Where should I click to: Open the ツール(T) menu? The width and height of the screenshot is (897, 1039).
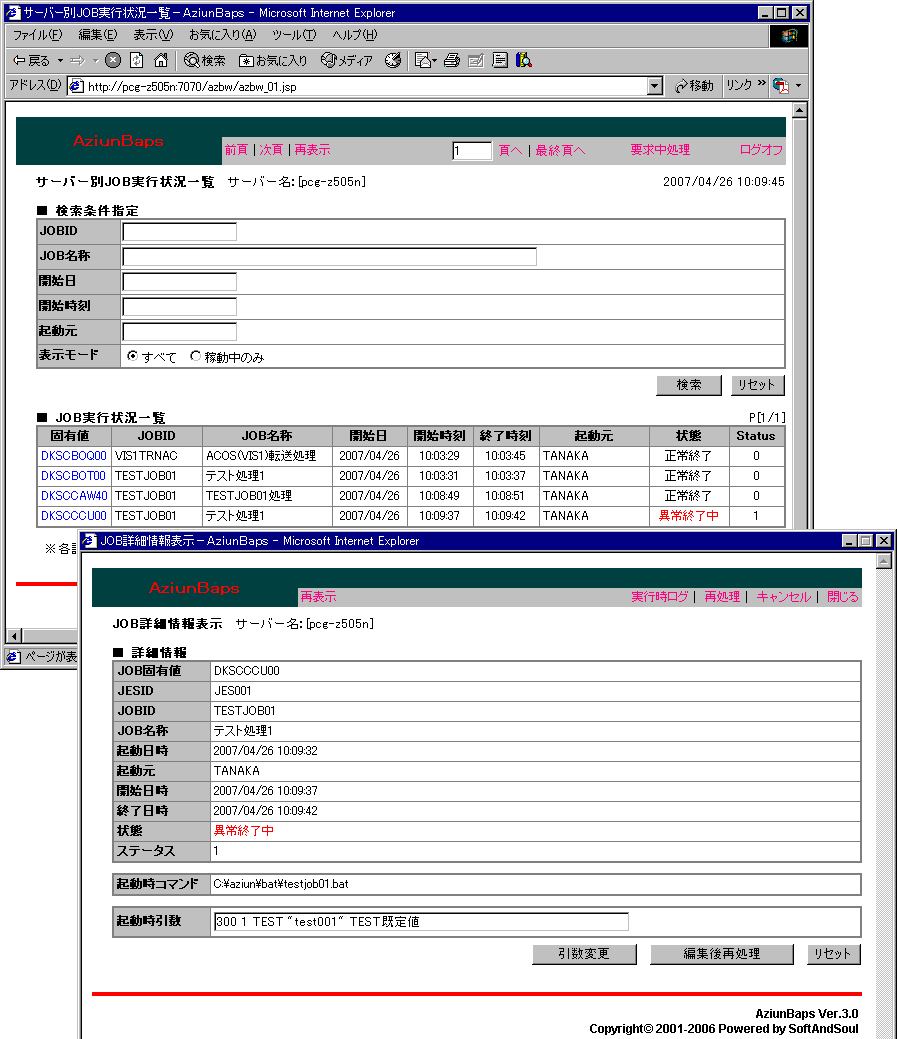point(293,34)
